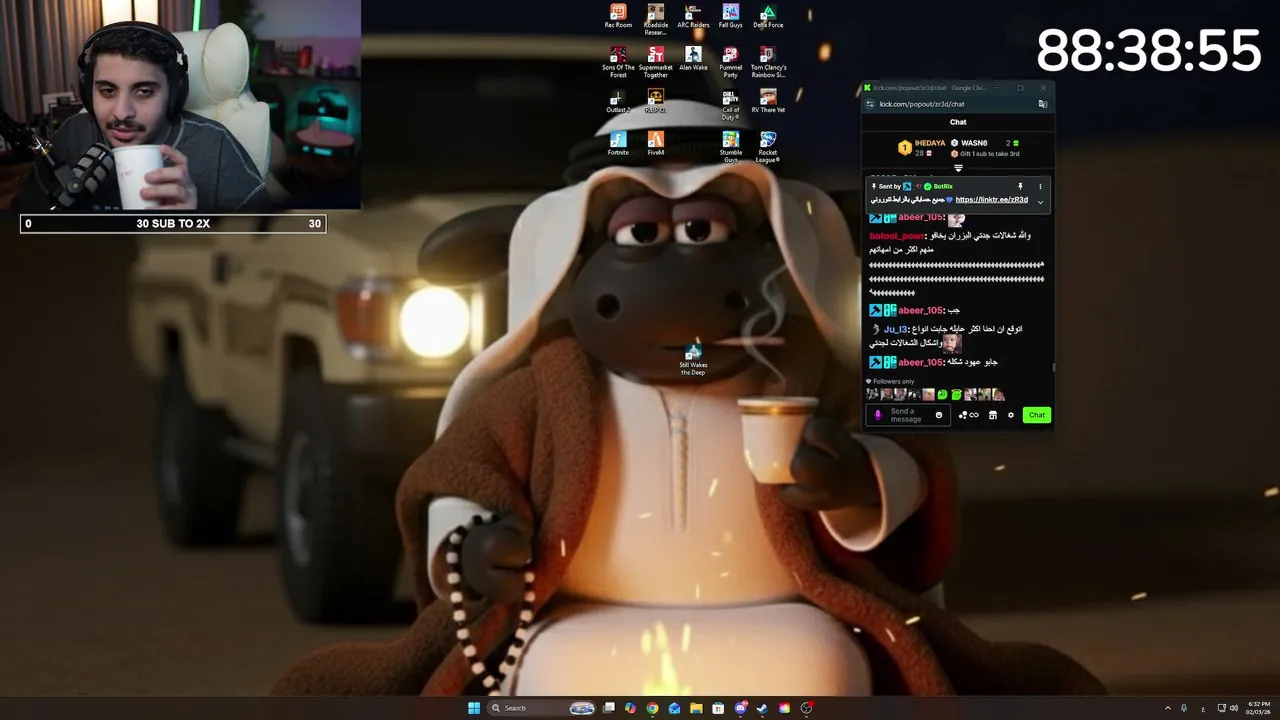Open the Rec Room desktop shortcut
Image resolution: width=1280 pixels, height=720 pixels.
tap(618, 16)
